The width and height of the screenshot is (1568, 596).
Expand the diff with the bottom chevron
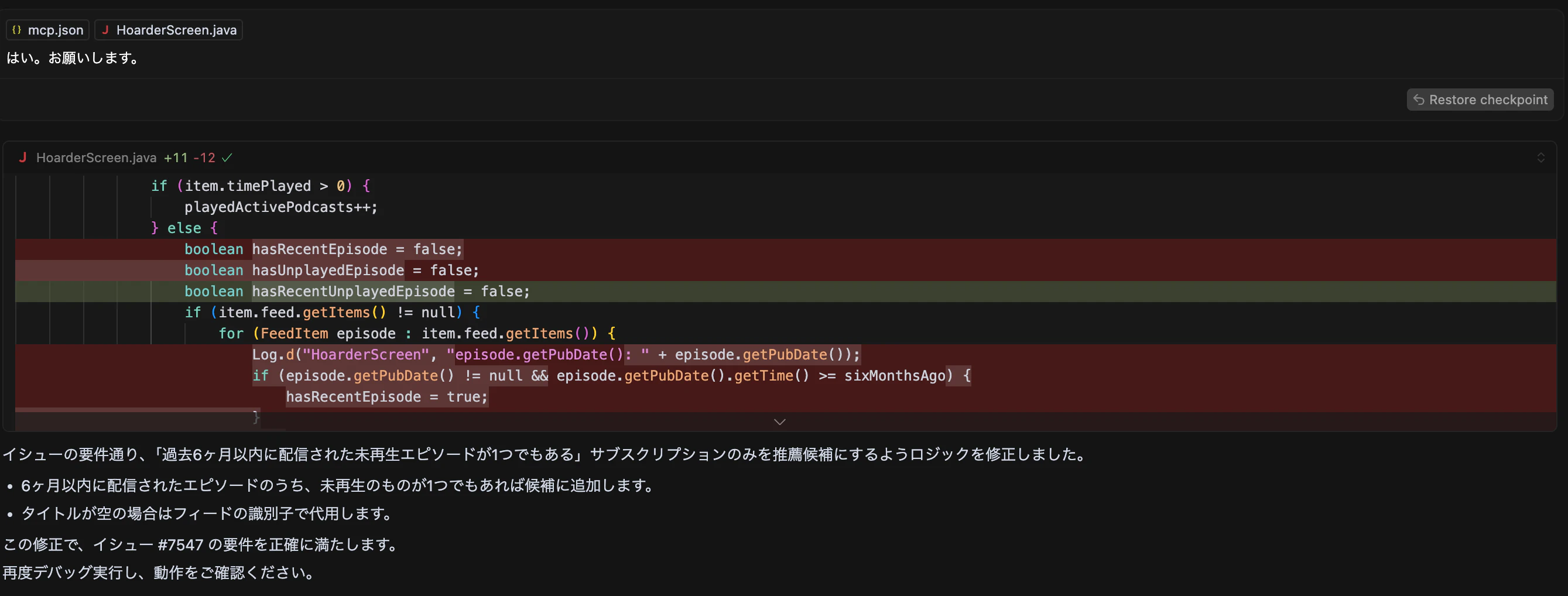tap(780, 422)
